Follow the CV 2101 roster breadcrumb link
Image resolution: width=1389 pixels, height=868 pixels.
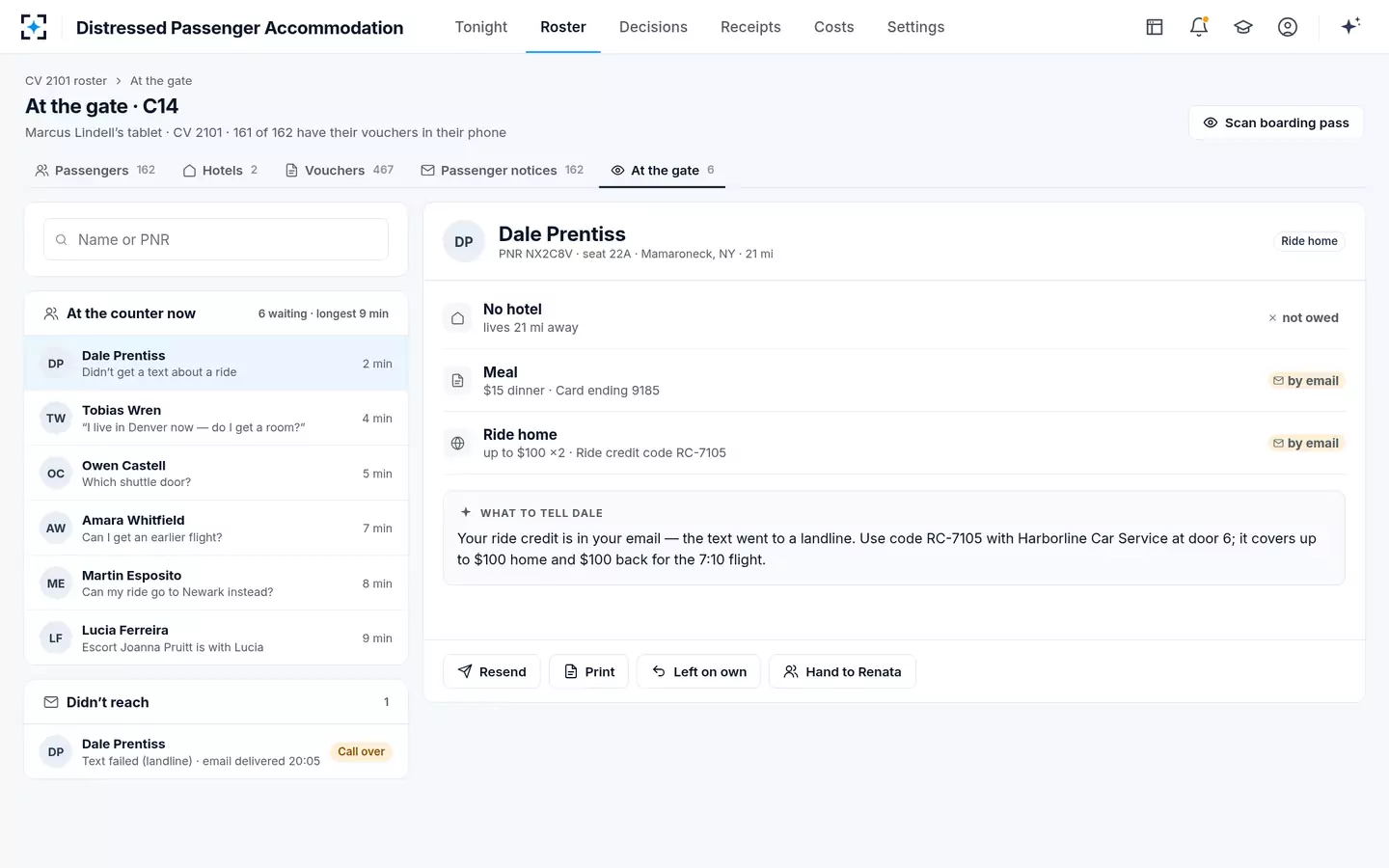point(66,81)
